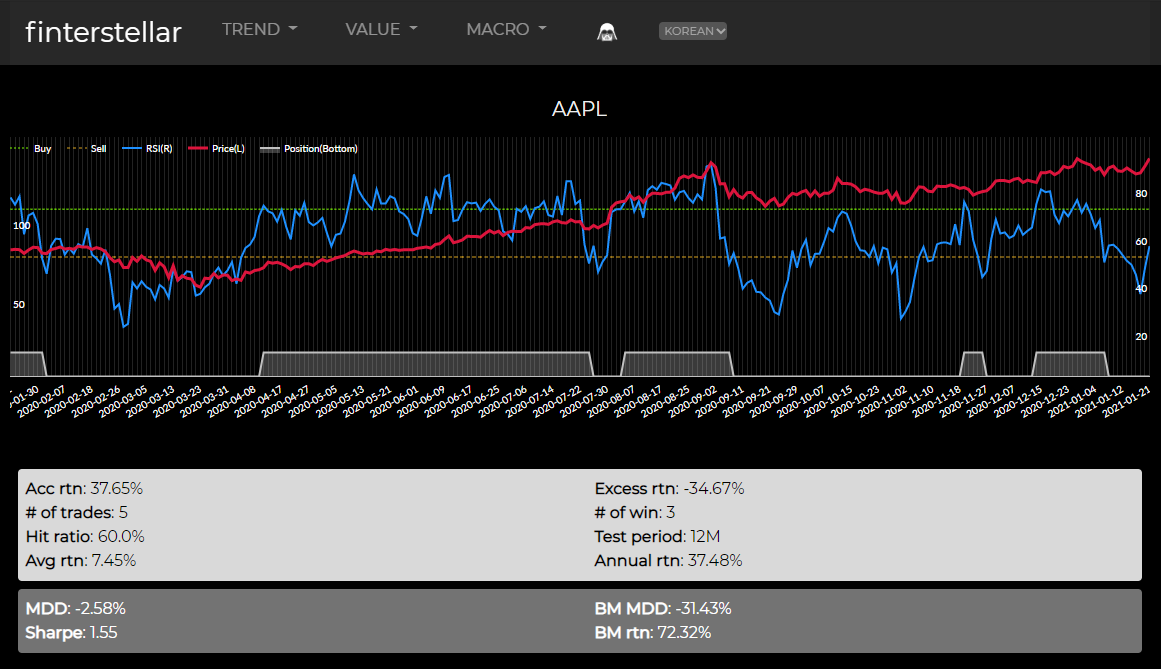Click the finterstellar logo link
The image size is (1161, 669).
pyautogui.click(x=103, y=32)
